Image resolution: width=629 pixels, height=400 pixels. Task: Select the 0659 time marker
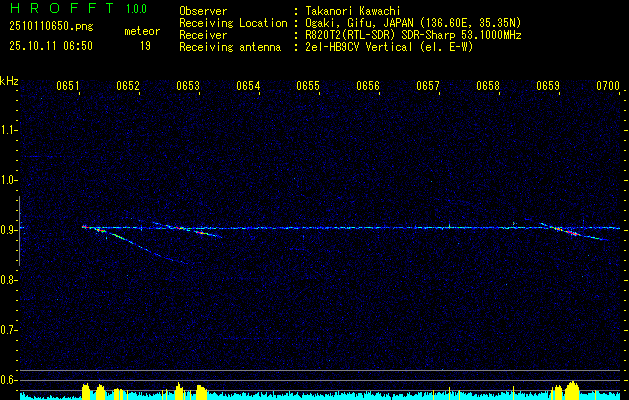(x=548, y=86)
